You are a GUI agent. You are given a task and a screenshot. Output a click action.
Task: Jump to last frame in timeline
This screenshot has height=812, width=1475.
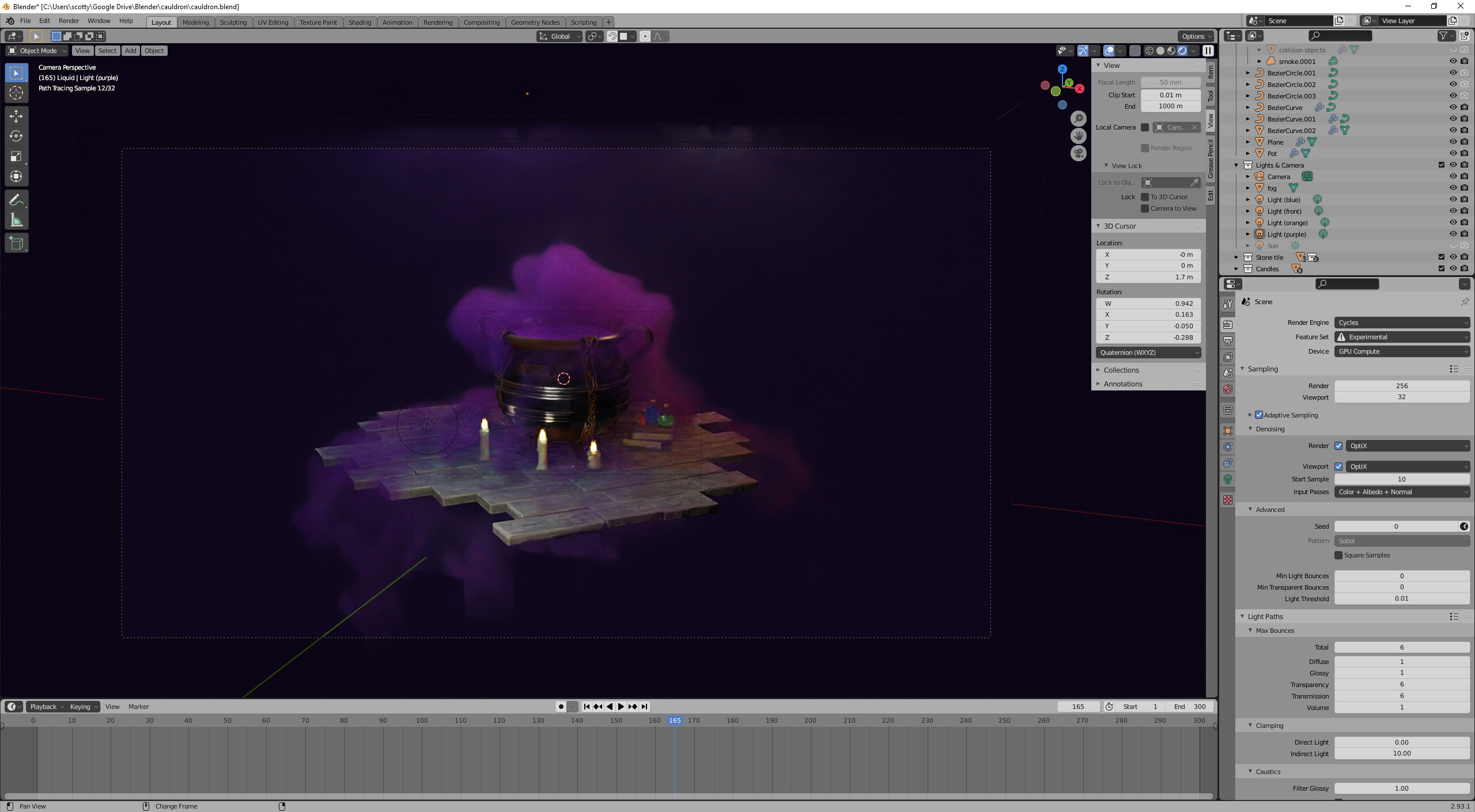645,707
